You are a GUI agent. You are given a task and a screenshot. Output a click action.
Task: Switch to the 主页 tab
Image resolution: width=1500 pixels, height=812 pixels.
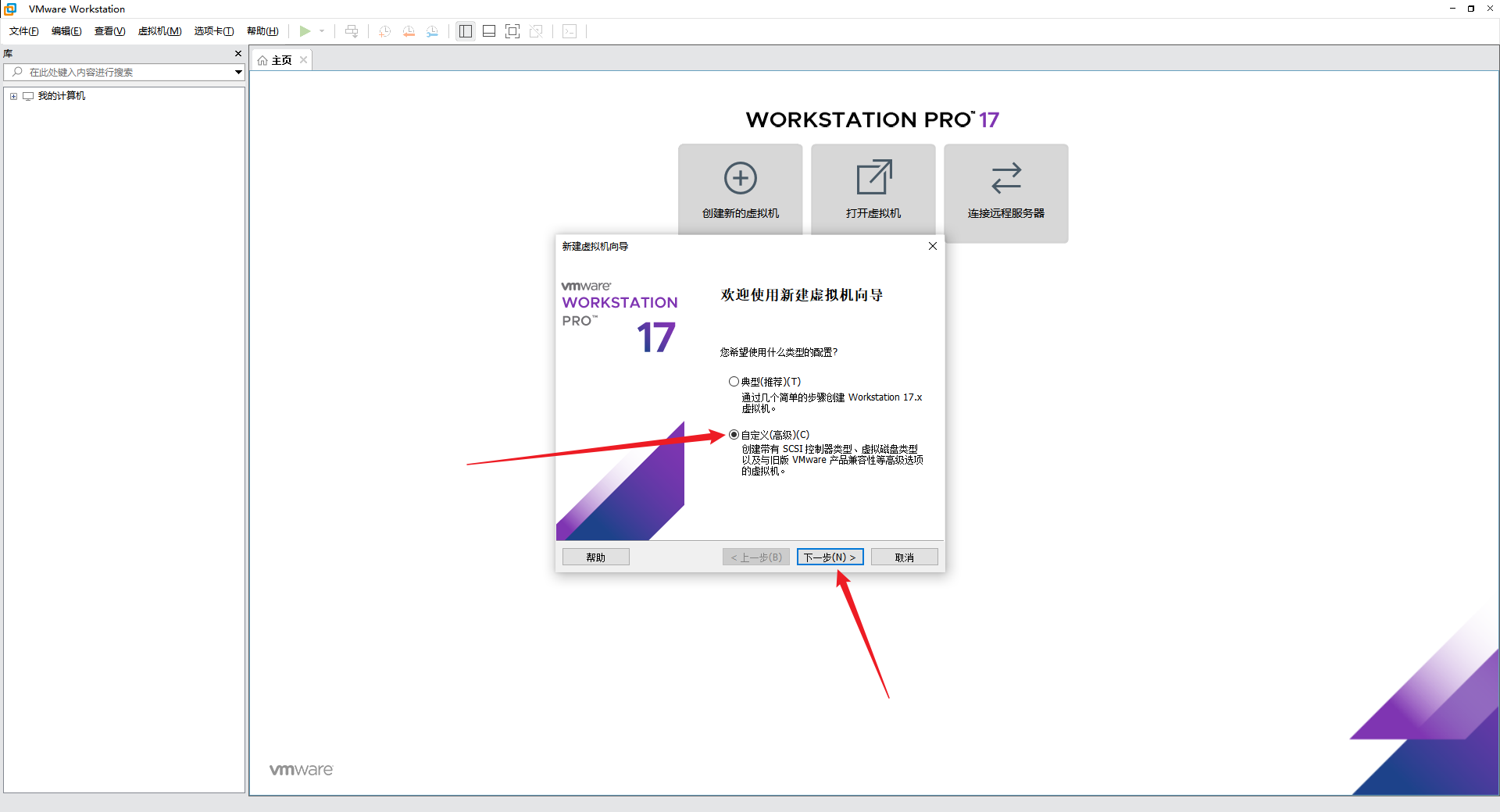tap(281, 60)
